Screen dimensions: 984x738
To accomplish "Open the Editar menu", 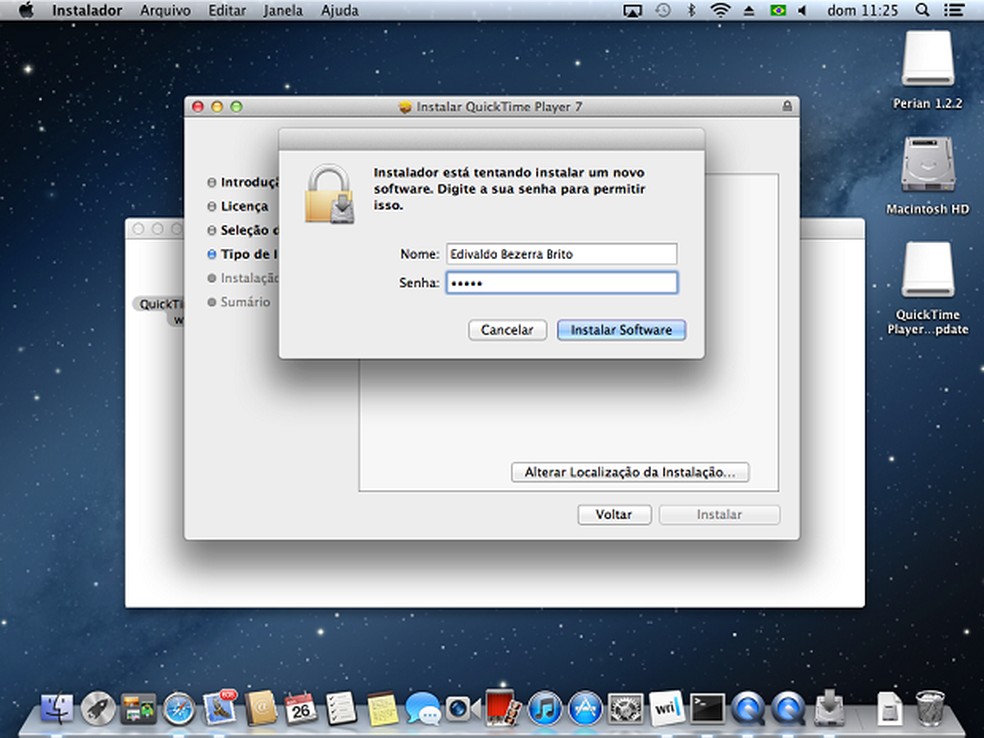I will pyautogui.click(x=227, y=10).
